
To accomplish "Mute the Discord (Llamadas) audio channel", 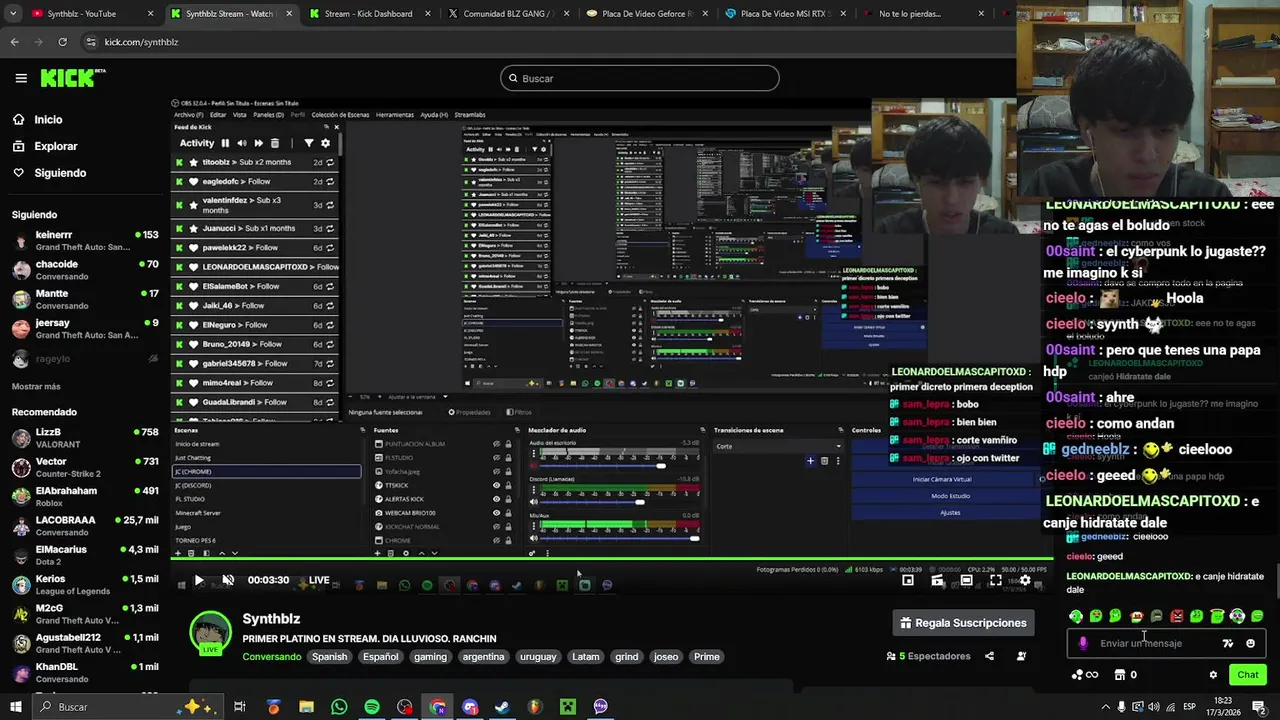I will (533, 502).
